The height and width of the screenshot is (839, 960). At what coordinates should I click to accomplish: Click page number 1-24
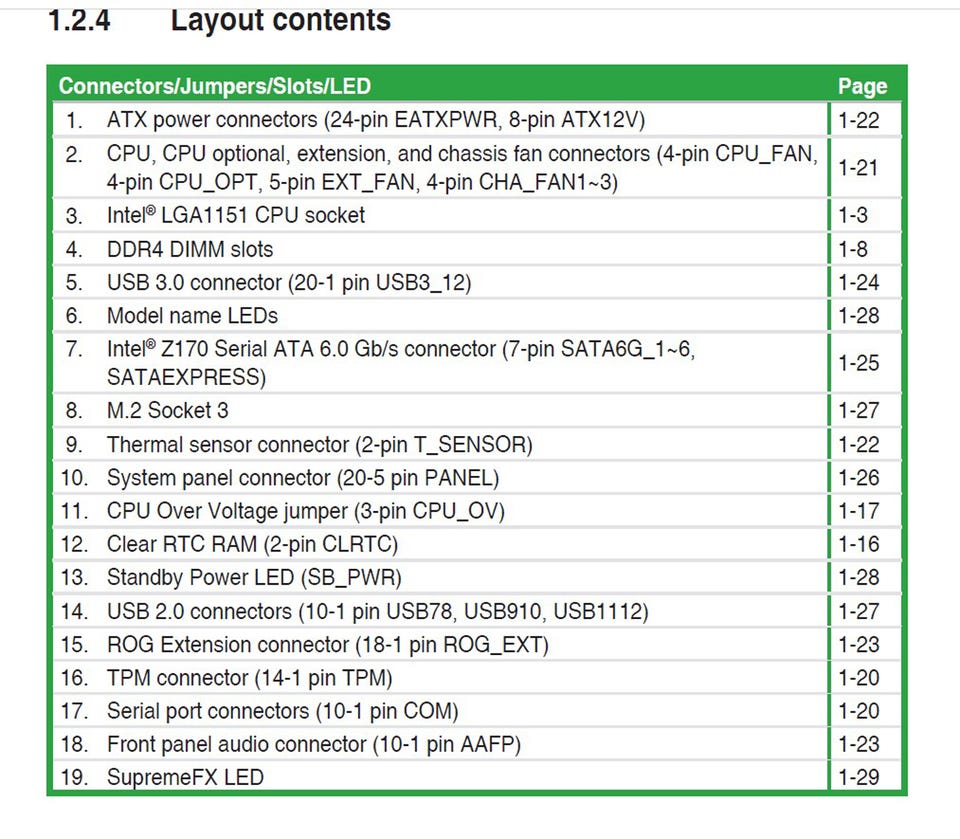click(x=858, y=282)
